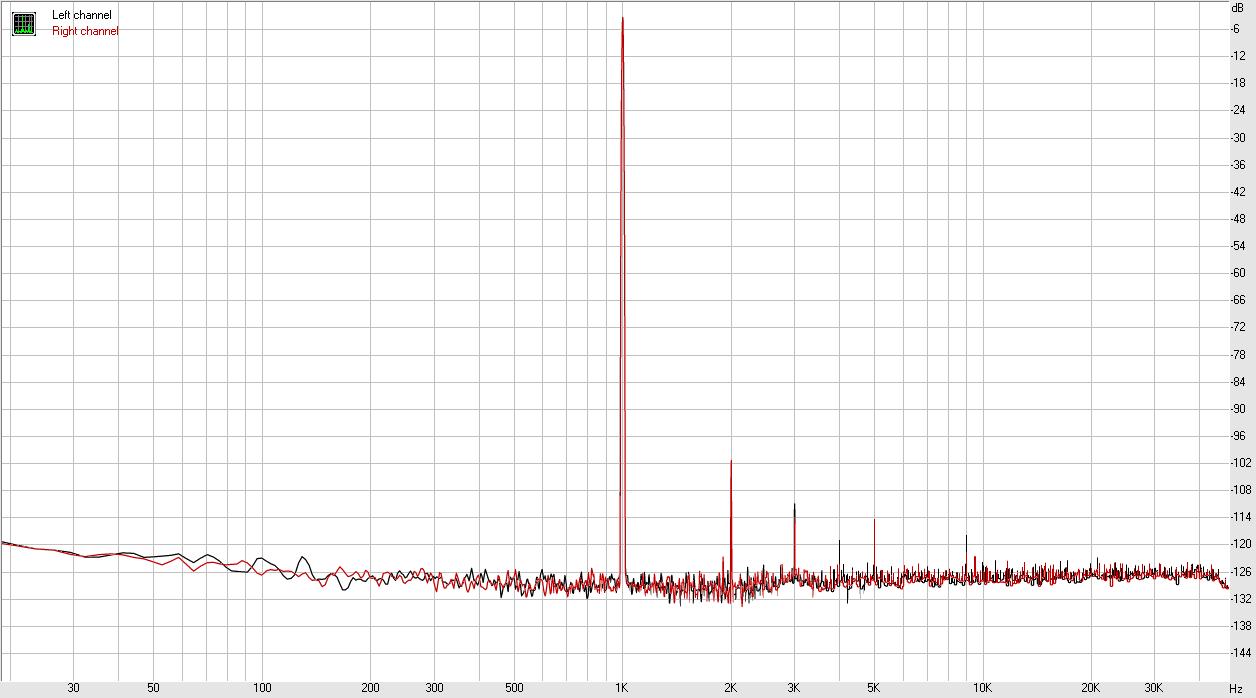1256x698 pixels.
Task: Click the -60 value on the dB axis
Action: coord(1237,273)
